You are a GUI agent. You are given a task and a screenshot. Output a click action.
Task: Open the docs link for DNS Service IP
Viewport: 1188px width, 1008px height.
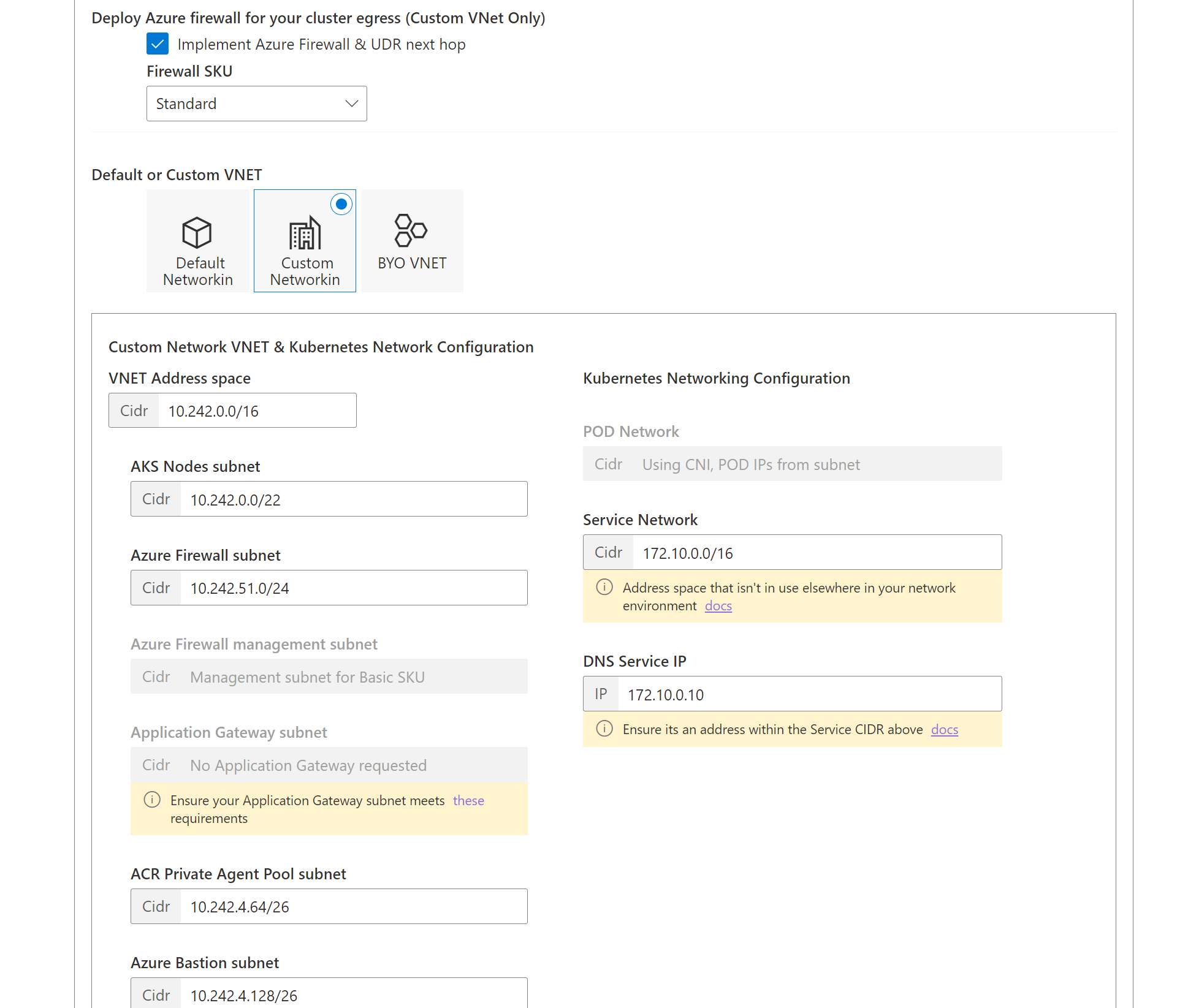(x=943, y=729)
